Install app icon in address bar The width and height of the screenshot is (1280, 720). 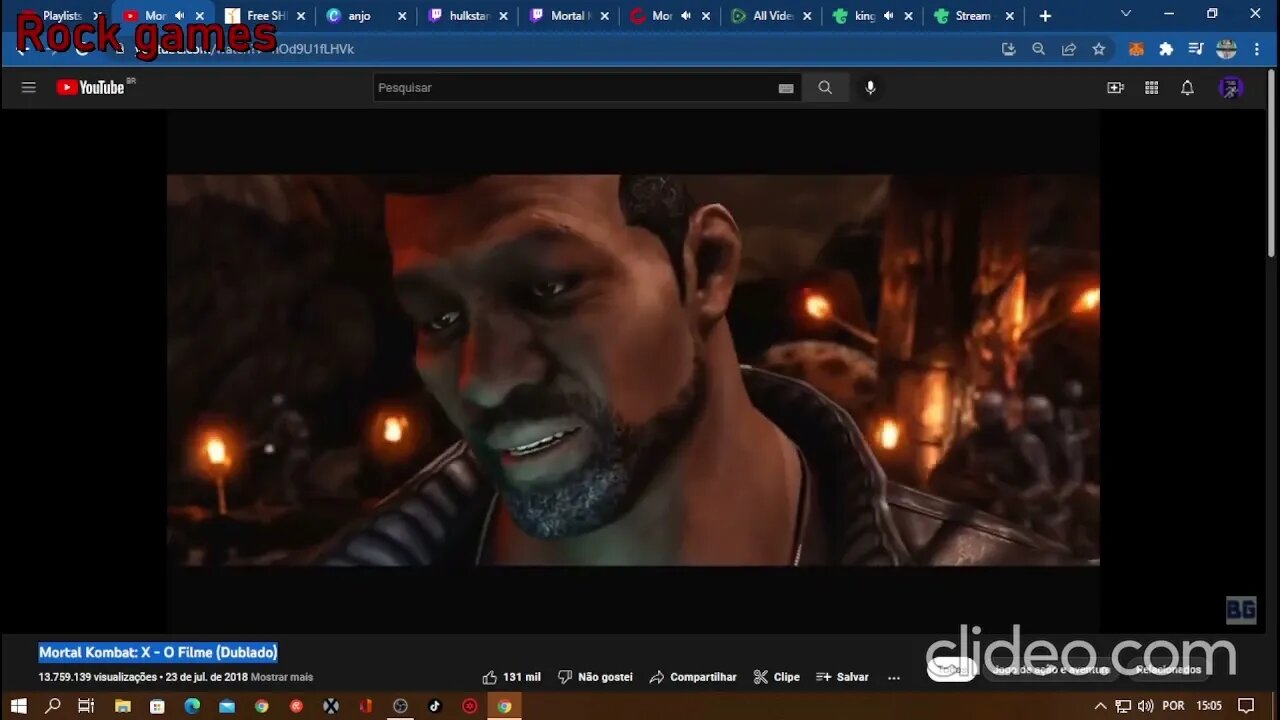[x=1008, y=49]
